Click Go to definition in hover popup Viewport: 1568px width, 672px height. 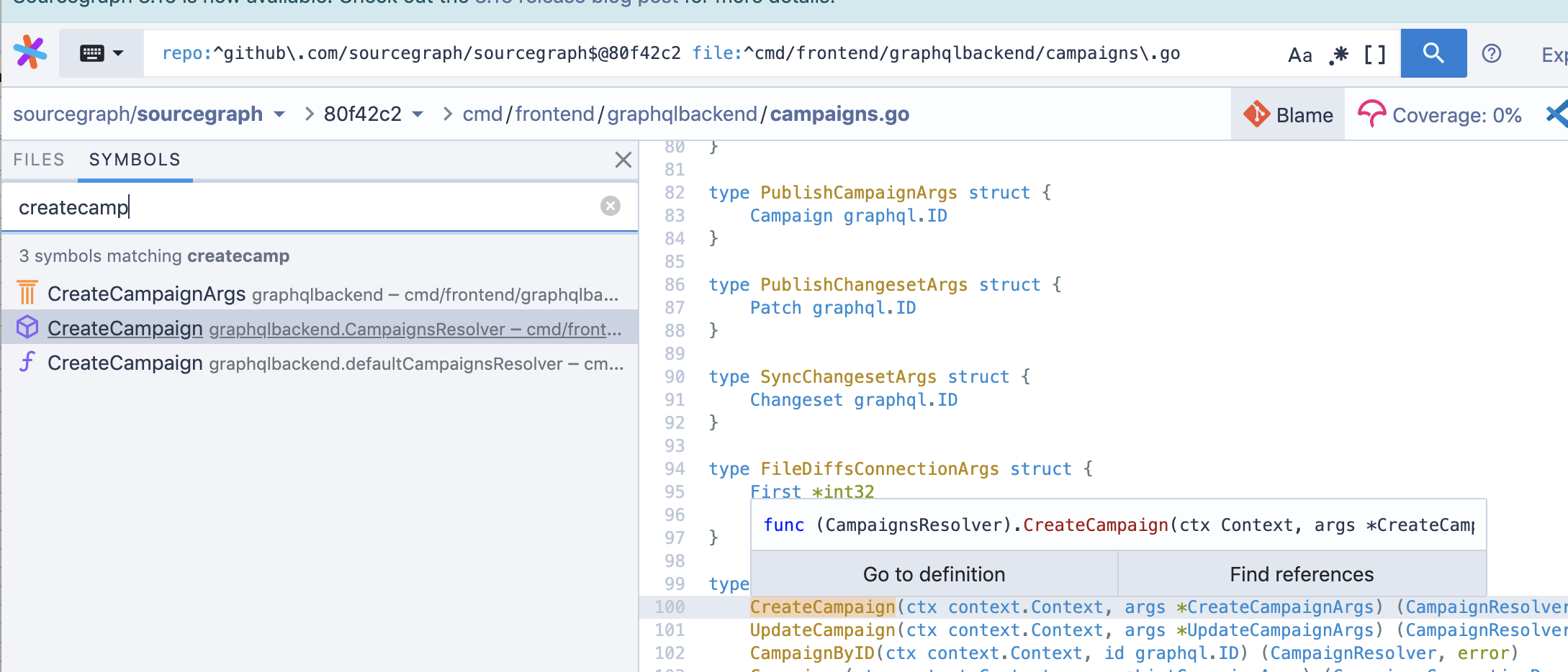pyautogui.click(x=934, y=574)
